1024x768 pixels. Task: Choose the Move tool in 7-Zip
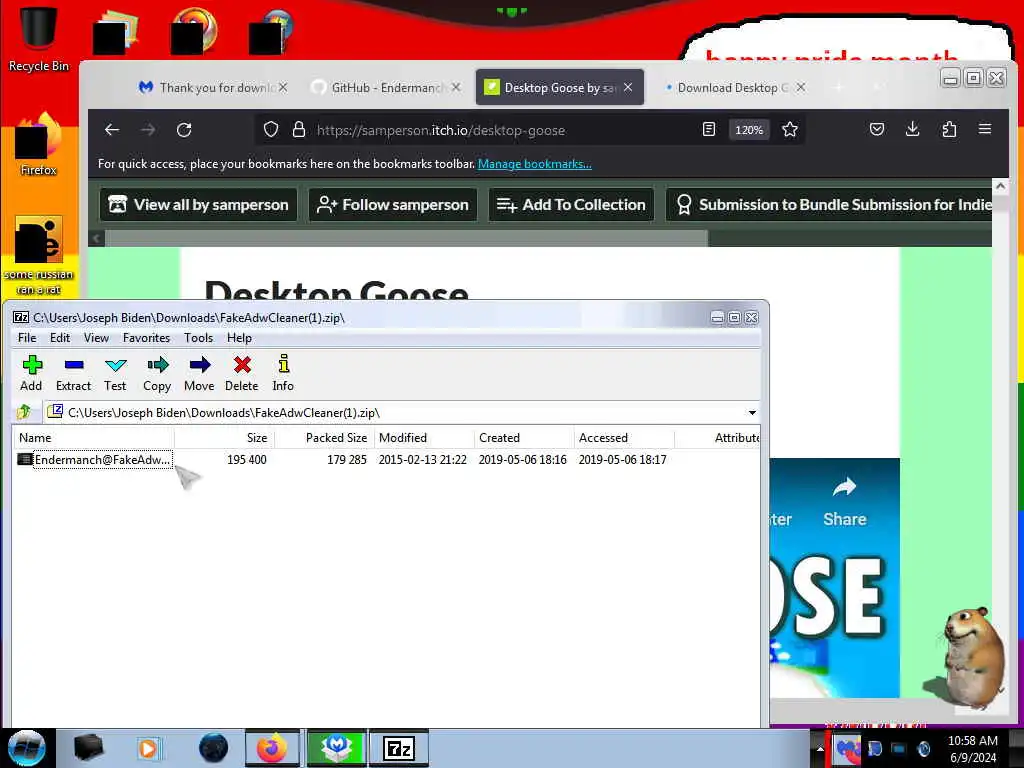[199, 373]
